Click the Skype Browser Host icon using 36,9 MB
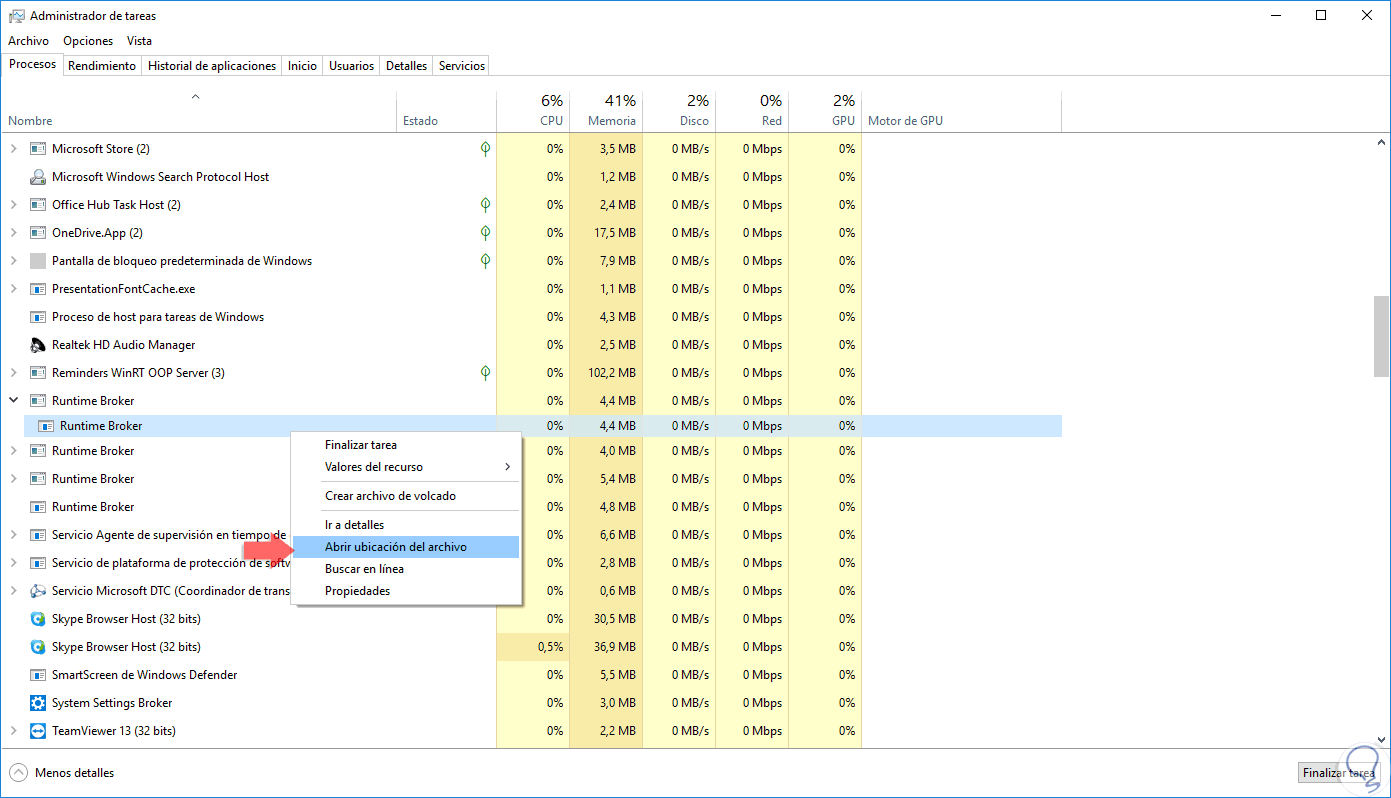 click(38, 647)
